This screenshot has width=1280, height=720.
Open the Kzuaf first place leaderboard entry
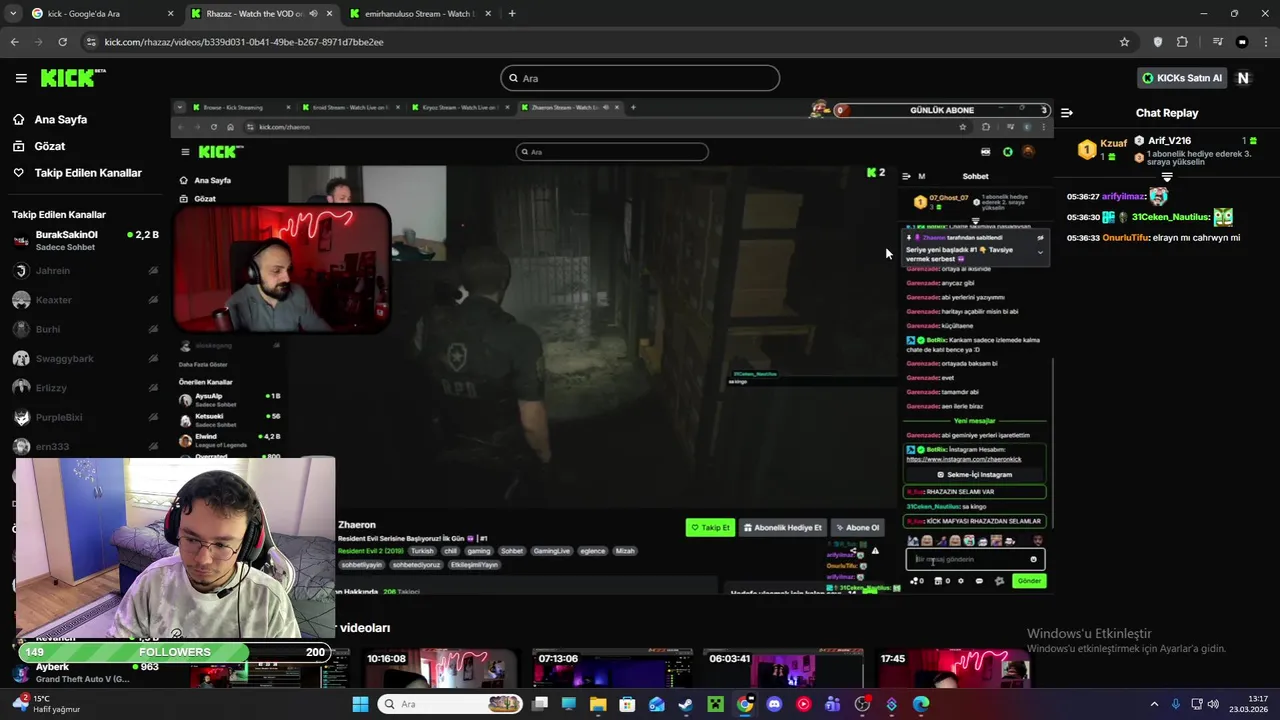1102,150
